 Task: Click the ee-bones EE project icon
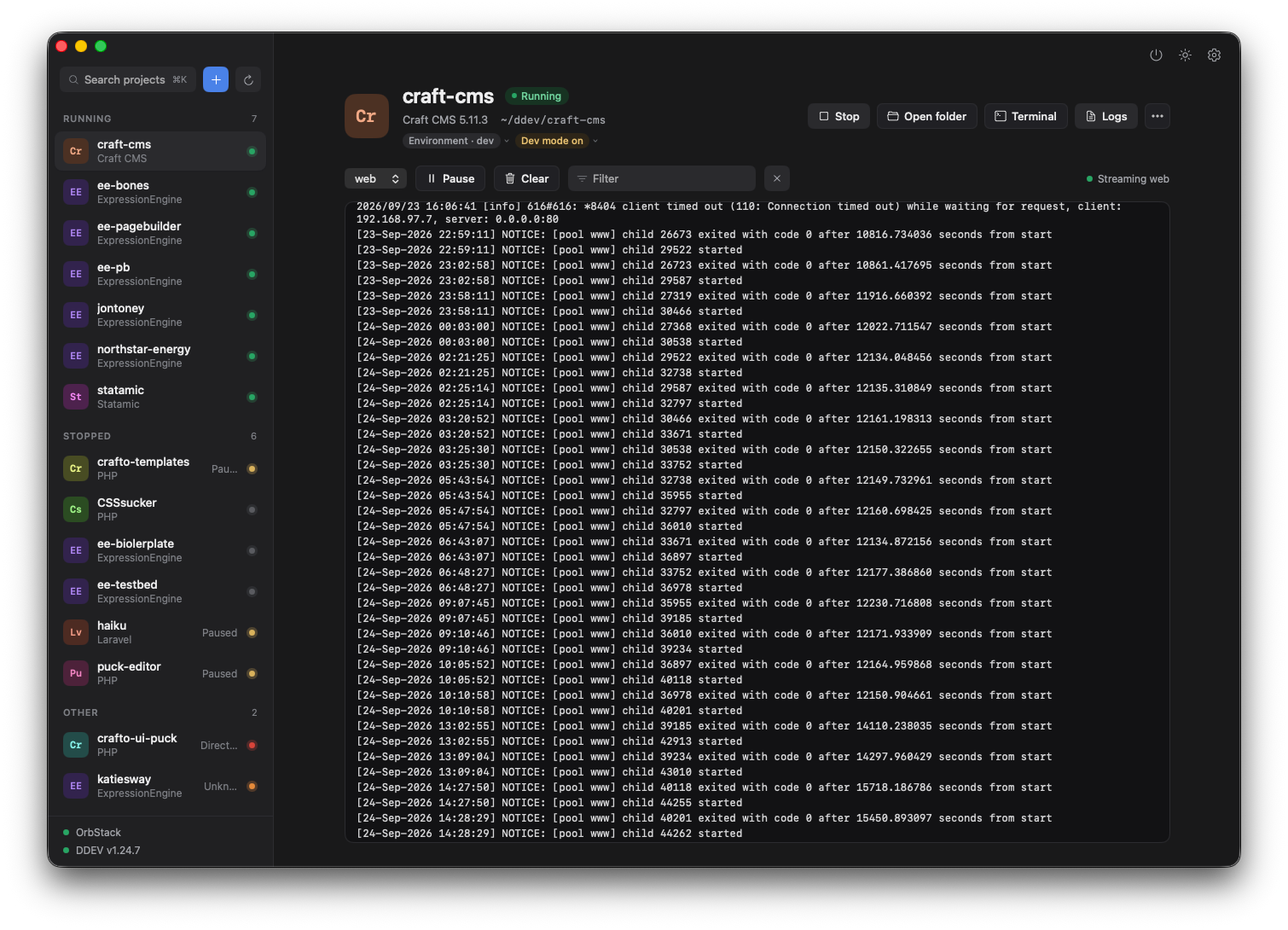[76, 192]
